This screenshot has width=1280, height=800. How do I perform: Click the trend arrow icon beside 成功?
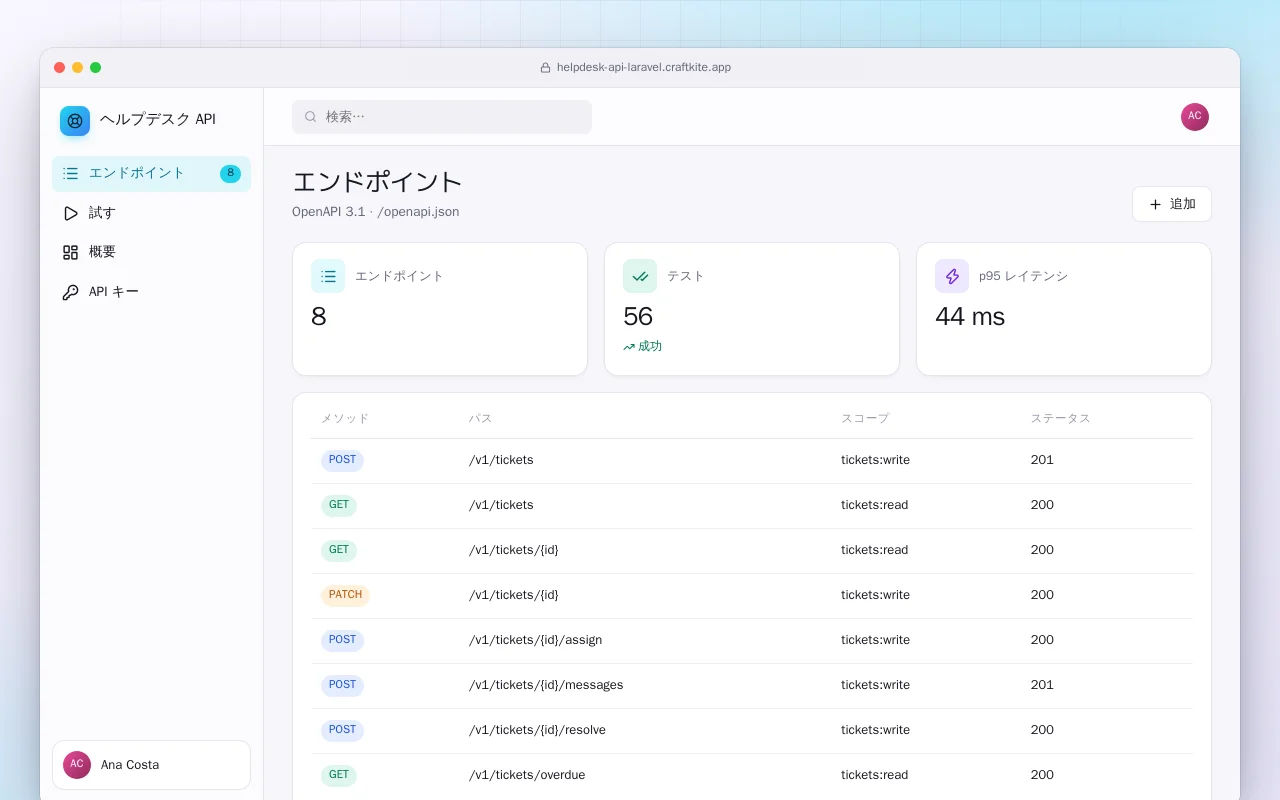pos(629,347)
